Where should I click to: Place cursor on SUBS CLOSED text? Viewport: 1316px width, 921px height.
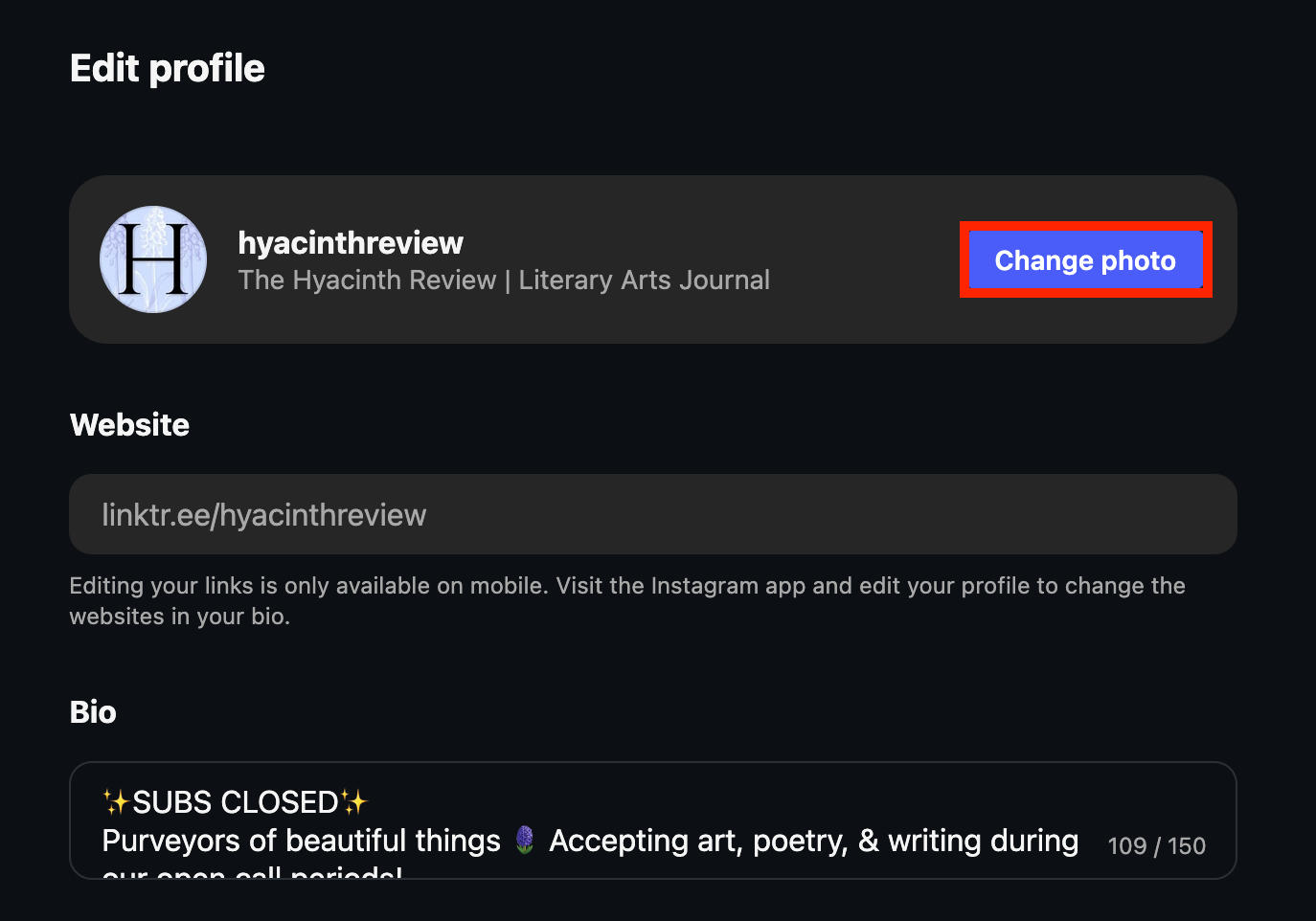236,802
